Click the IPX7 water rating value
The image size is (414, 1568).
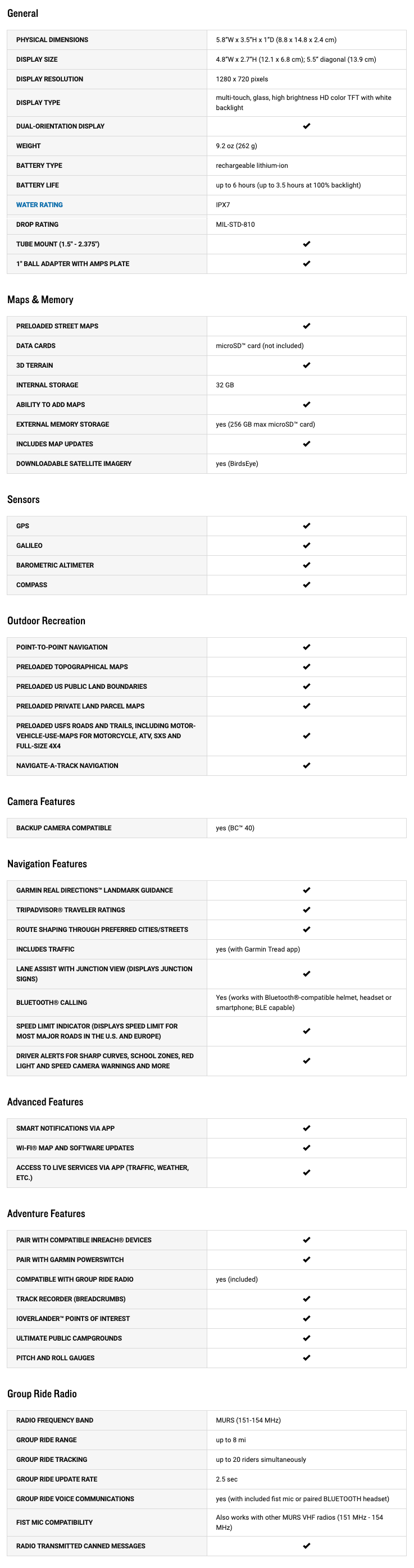click(223, 205)
